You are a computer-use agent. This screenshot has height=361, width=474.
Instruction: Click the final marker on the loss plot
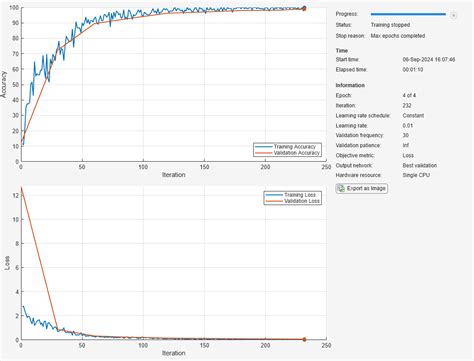[x=304, y=339]
